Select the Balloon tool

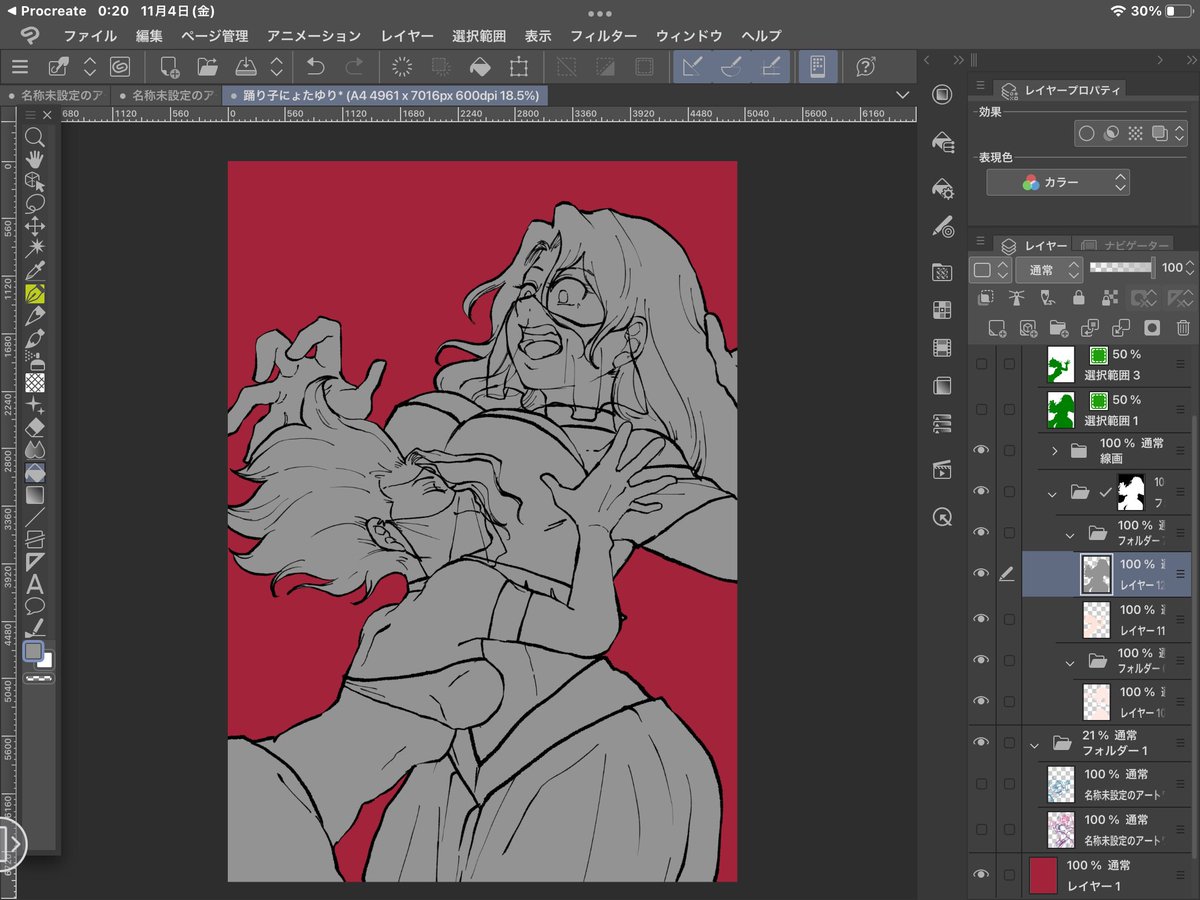(x=35, y=606)
